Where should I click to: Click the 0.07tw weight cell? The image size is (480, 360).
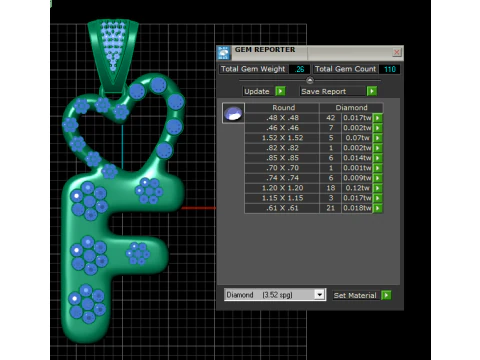357,138
